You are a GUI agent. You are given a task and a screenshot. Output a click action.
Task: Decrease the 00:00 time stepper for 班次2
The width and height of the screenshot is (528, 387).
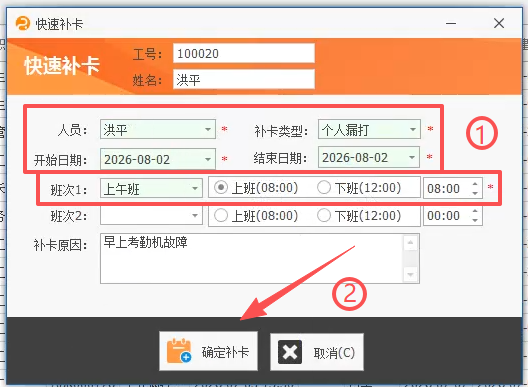pos(475,220)
